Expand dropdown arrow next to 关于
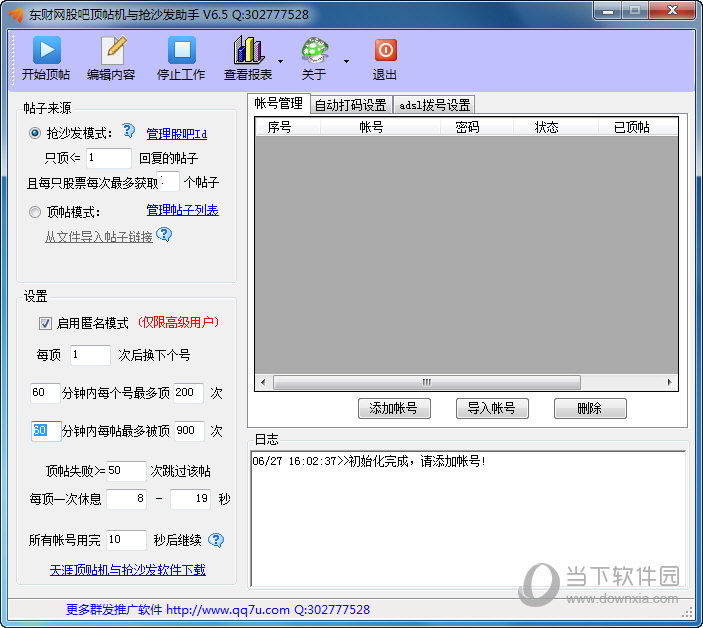The height and width of the screenshot is (628, 703). [x=347, y=61]
